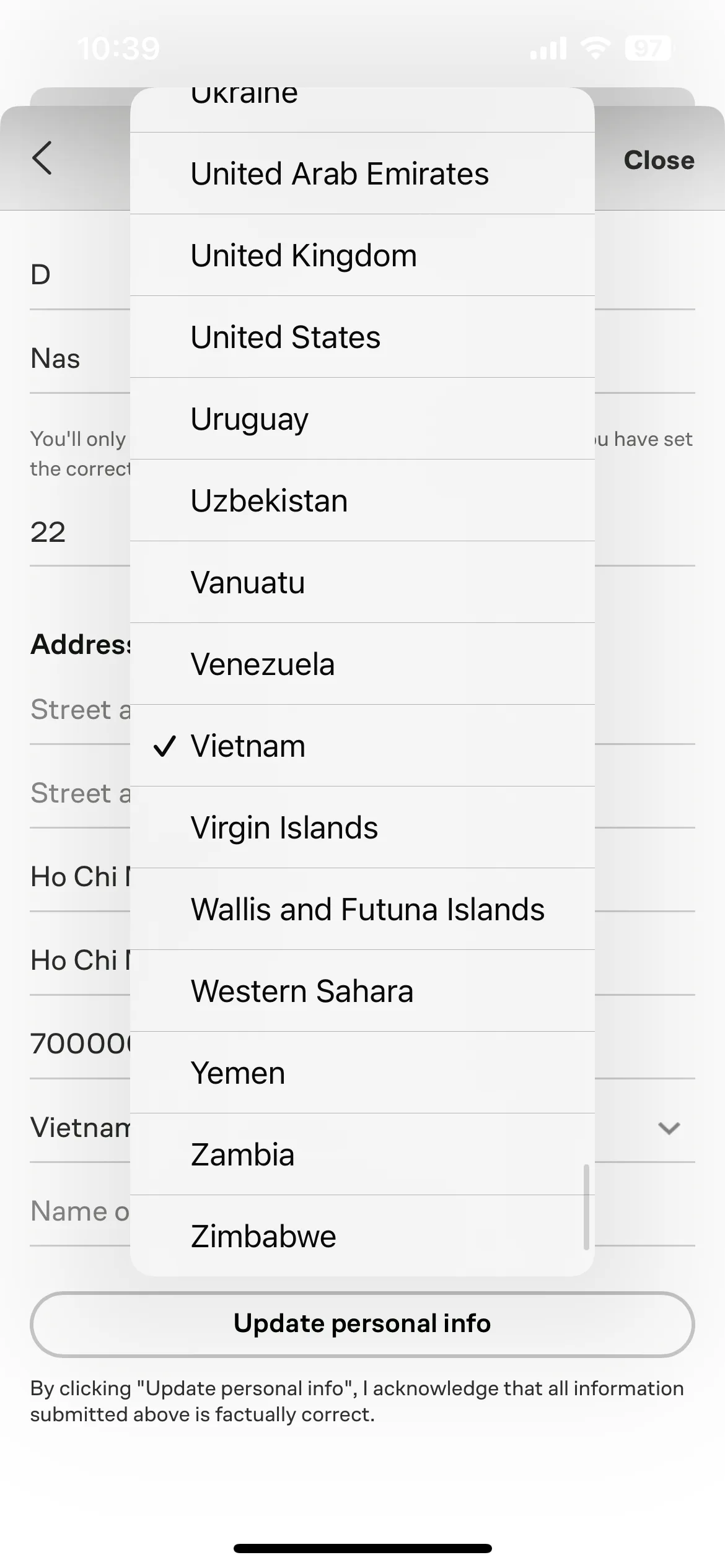Tap the Wi-Fi status icon
This screenshot has height=1568, width=725.
click(595, 48)
